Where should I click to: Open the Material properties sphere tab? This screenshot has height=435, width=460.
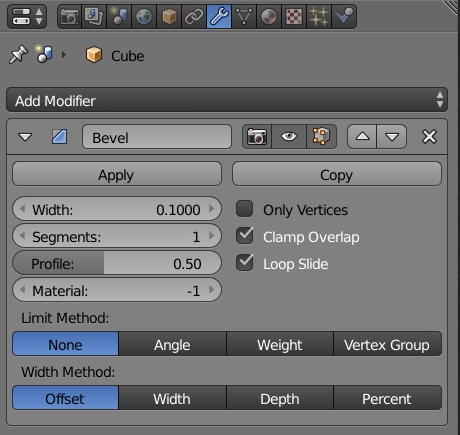269,16
